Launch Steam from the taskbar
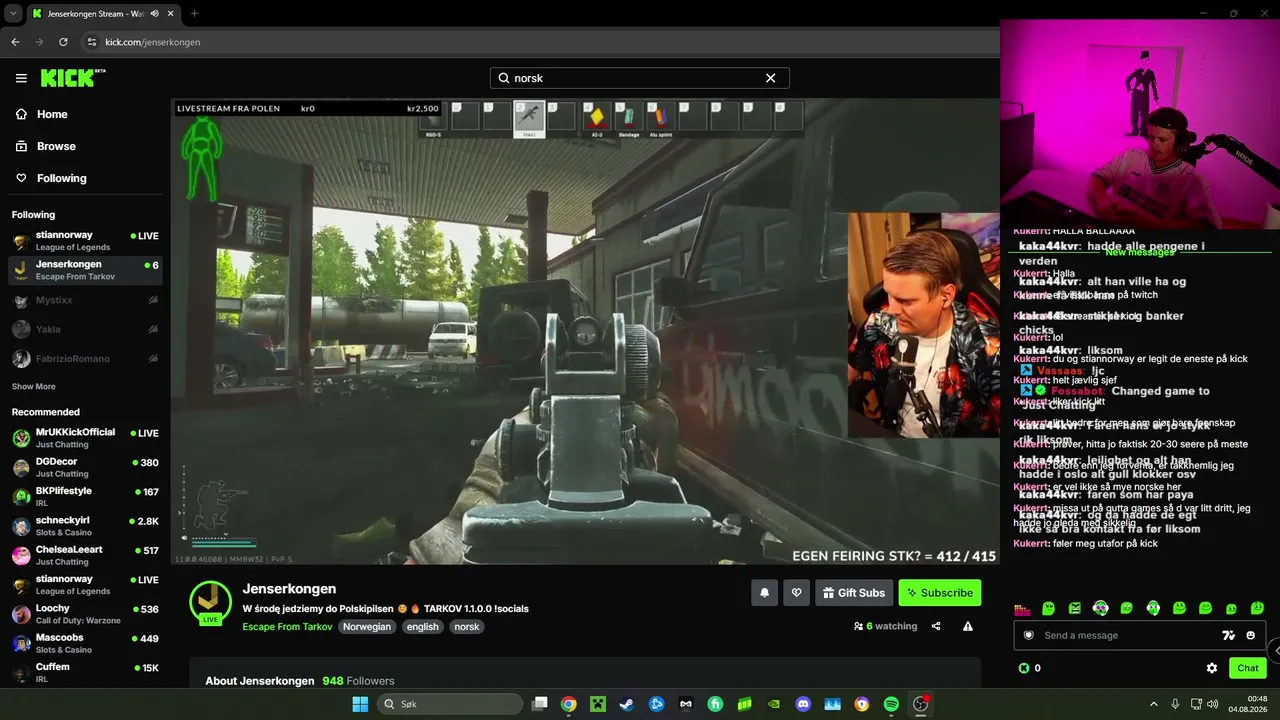 [626, 704]
